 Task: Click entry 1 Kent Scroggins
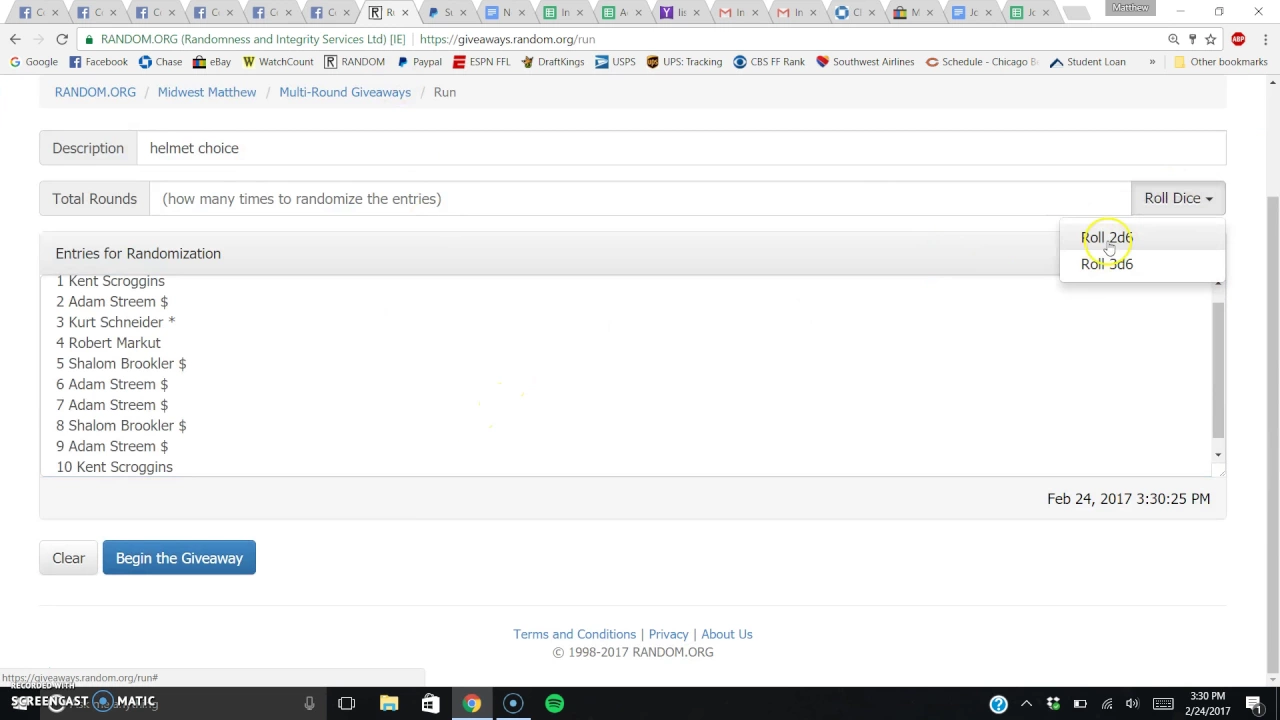pos(110,281)
